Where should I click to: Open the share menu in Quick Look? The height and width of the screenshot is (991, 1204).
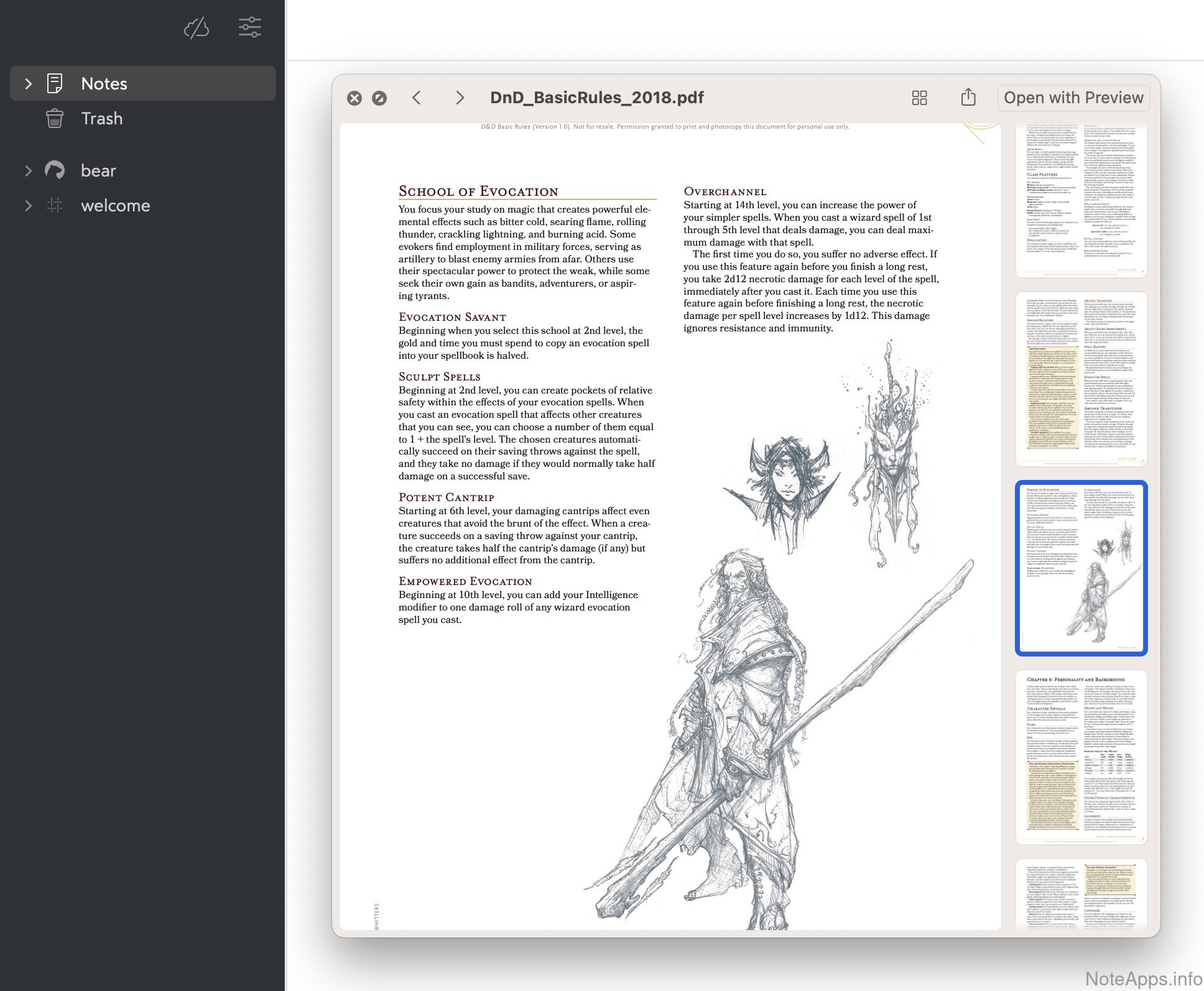(x=968, y=98)
